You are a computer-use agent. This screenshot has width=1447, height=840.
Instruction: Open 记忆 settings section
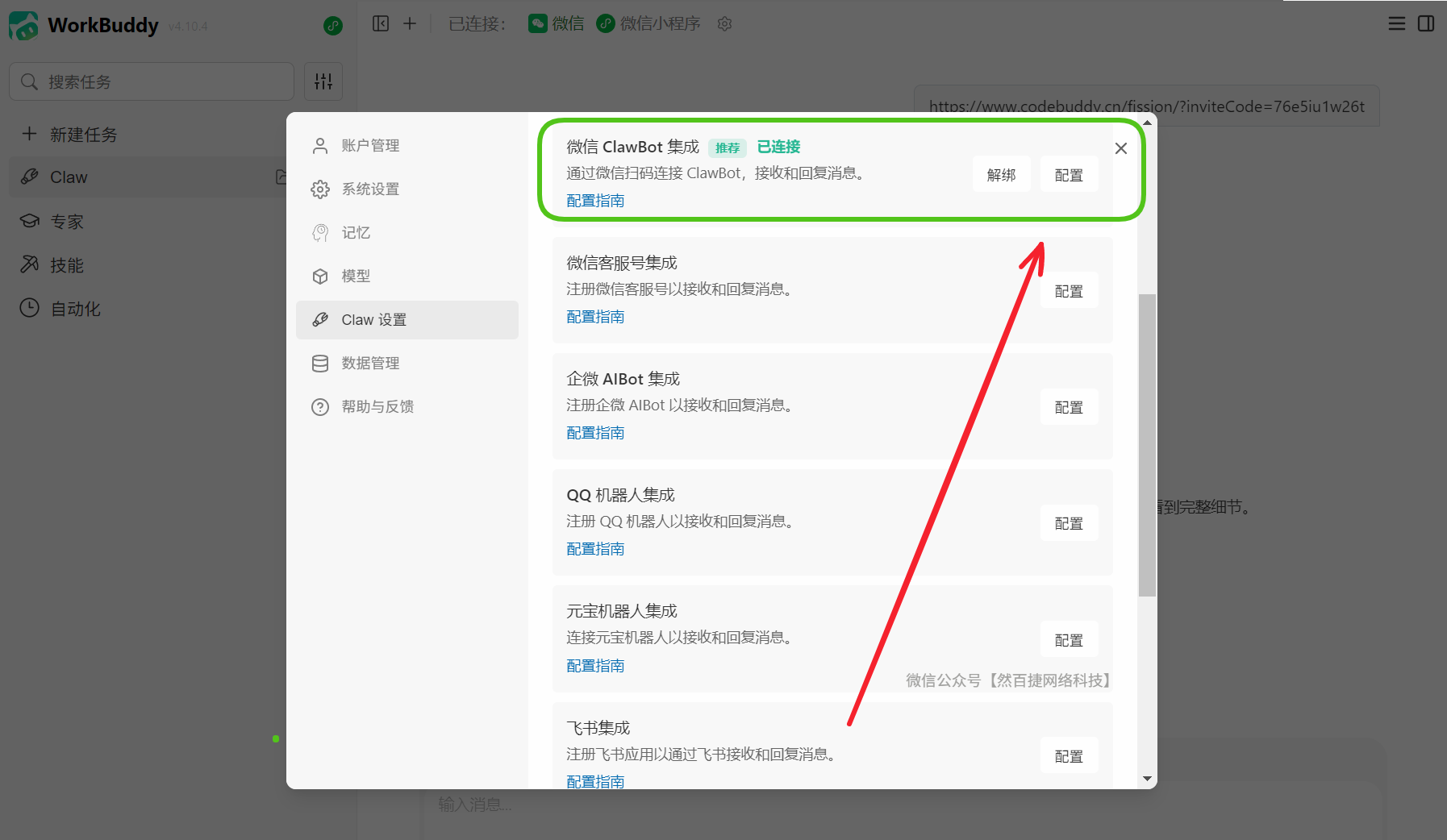click(407, 232)
